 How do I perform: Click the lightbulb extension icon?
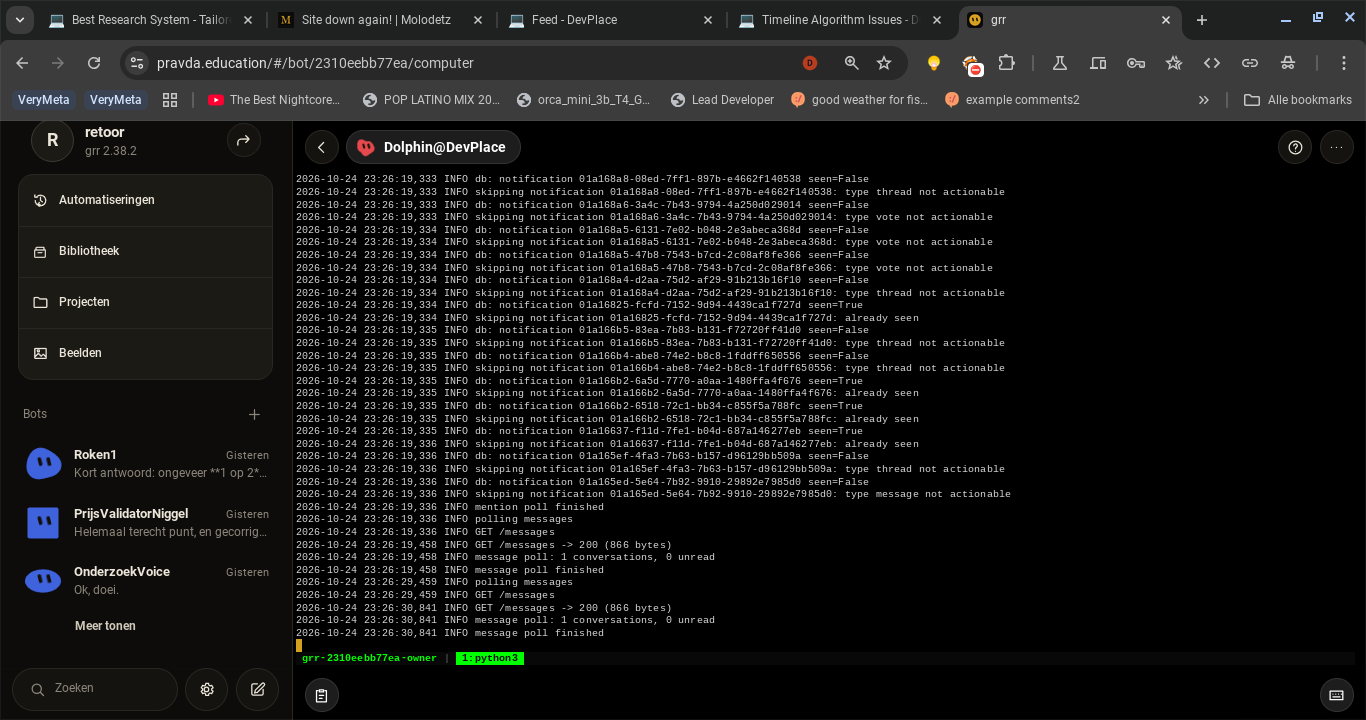point(934,63)
